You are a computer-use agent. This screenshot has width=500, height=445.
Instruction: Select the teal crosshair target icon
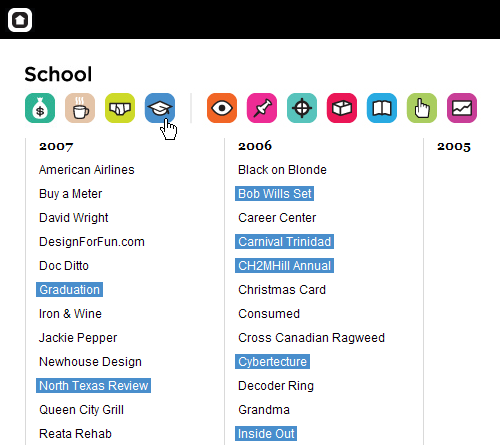click(302, 108)
